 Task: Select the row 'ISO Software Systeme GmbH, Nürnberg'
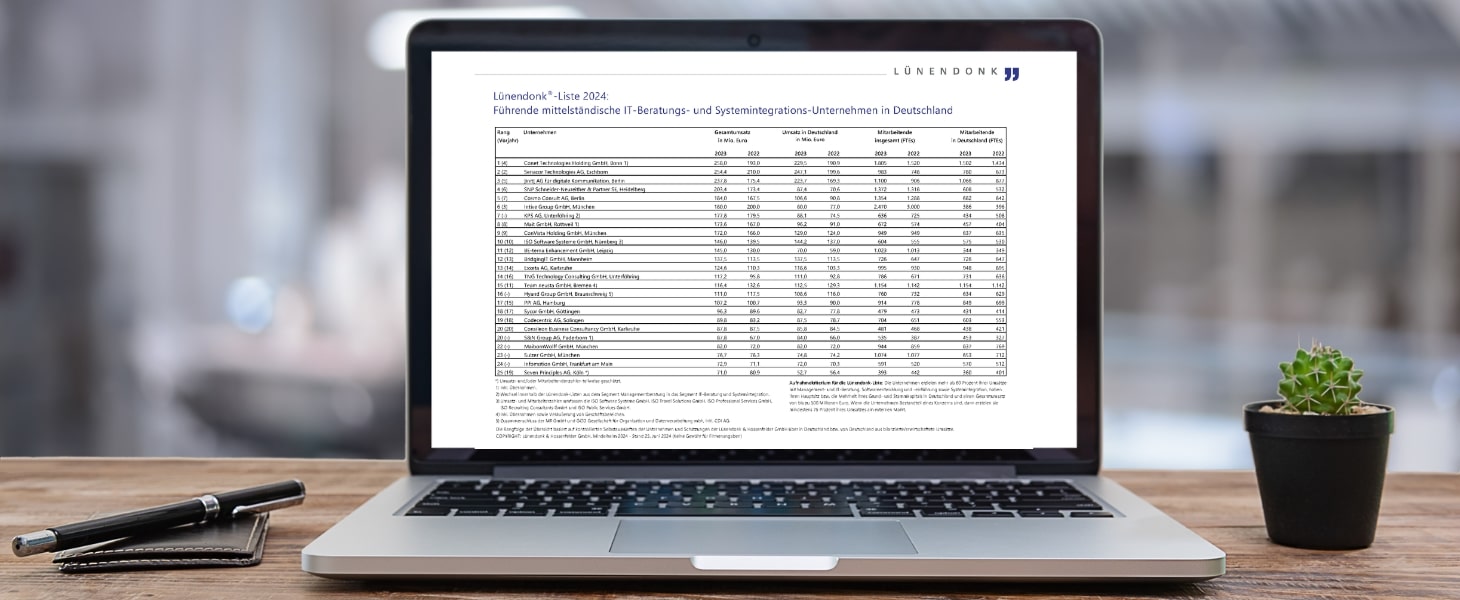(750, 242)
